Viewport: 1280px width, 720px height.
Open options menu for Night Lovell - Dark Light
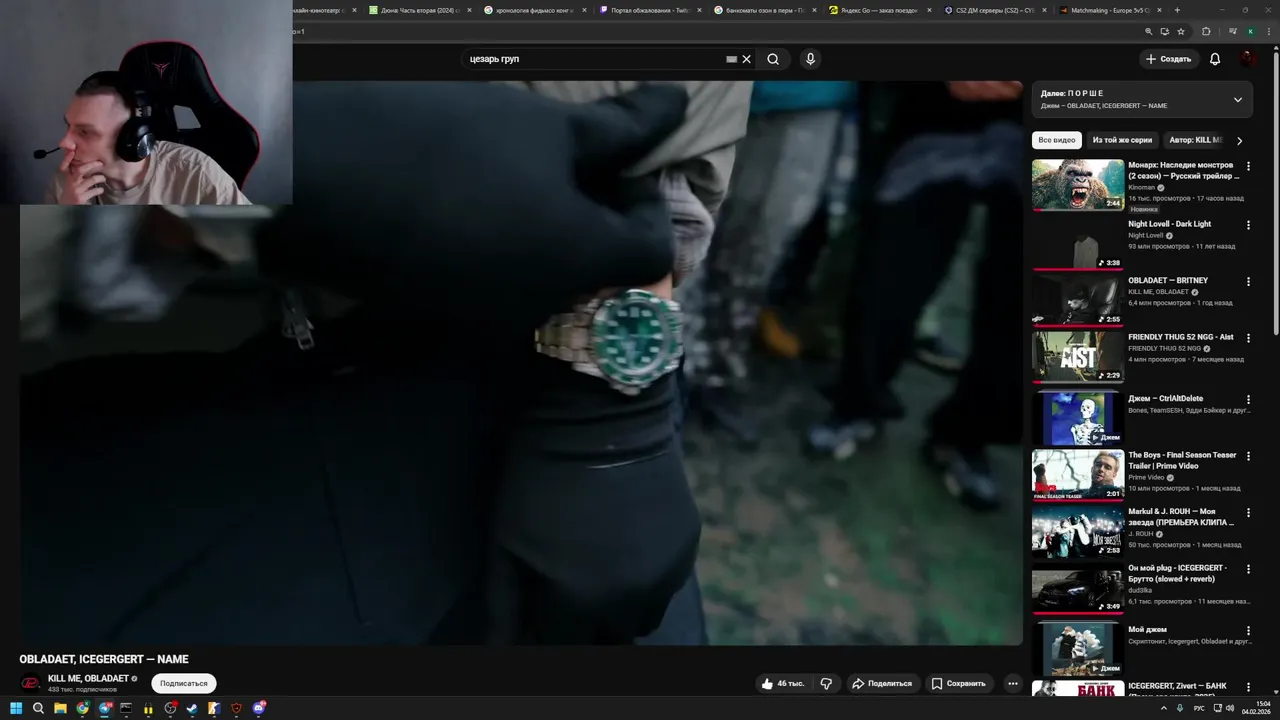1248,225
